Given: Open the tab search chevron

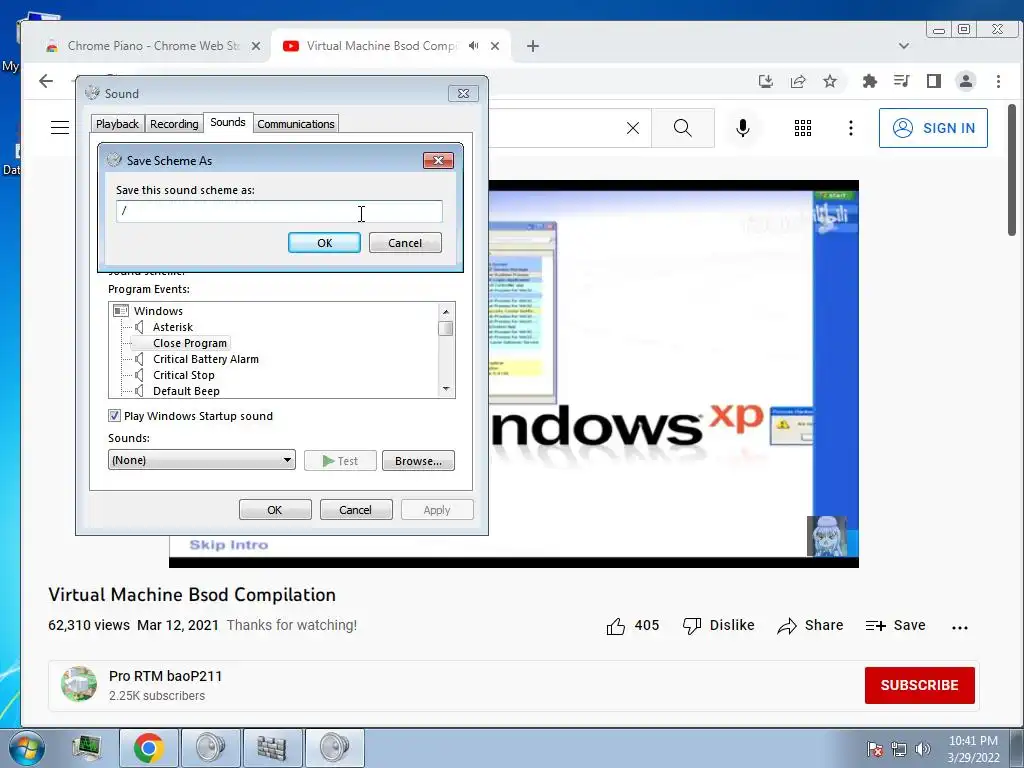Looking at the screenshot, I should pyautogui.click(x=904, y=46).
